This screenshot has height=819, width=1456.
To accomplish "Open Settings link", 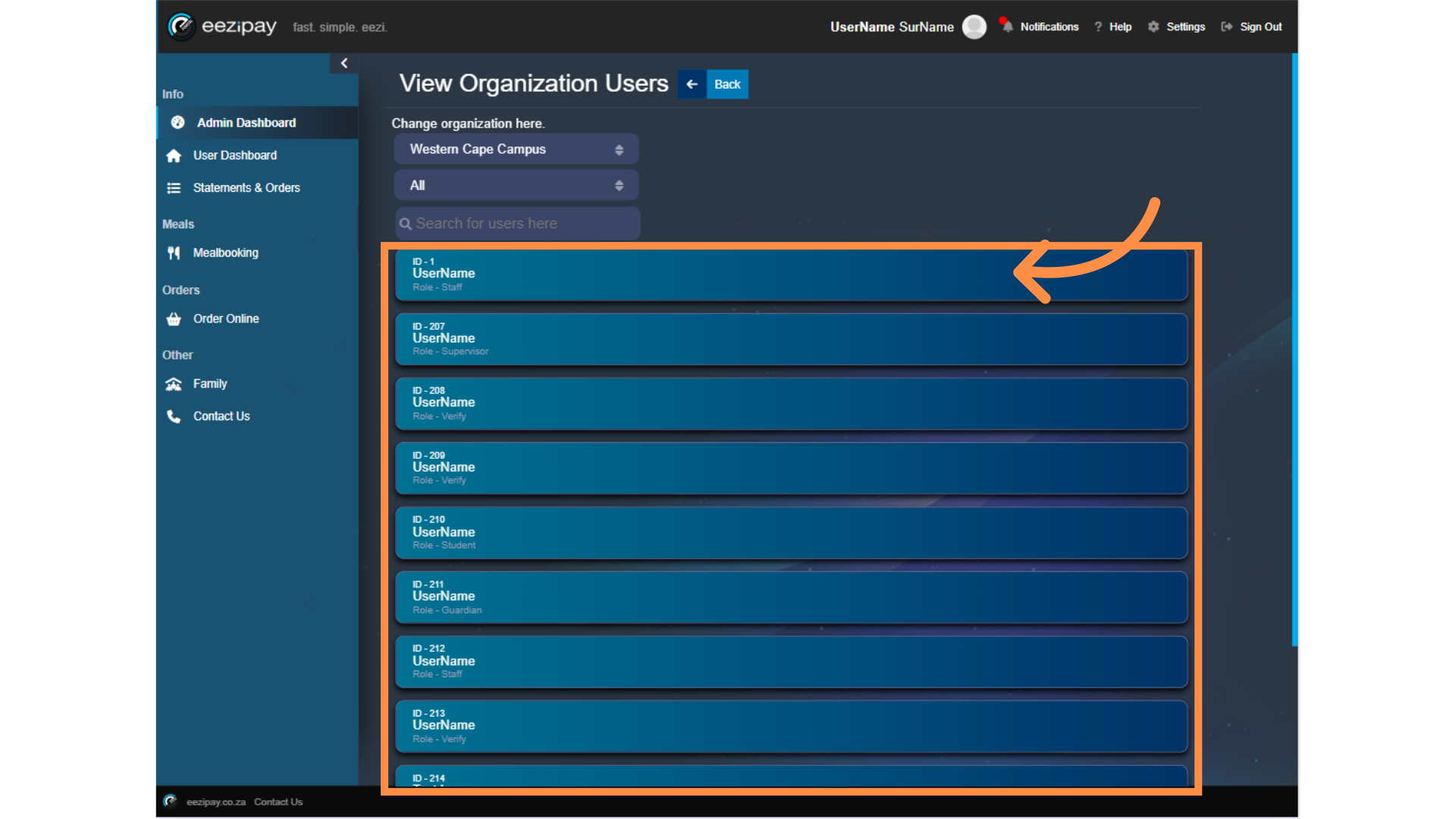I will click(1185, 27).
